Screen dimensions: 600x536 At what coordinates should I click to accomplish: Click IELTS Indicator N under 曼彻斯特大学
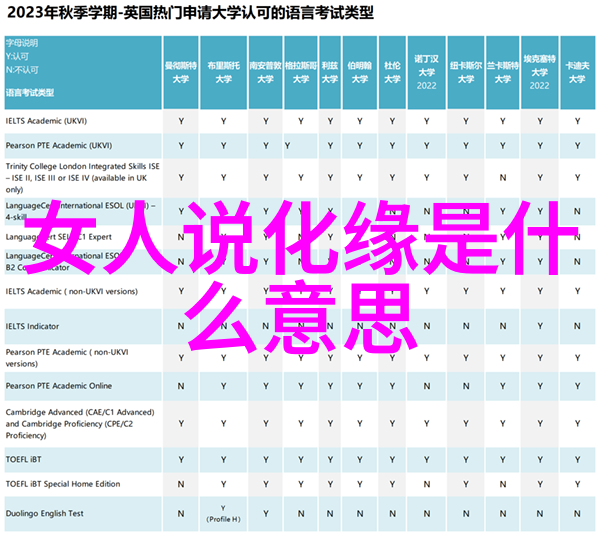click(x=181, y=326)
